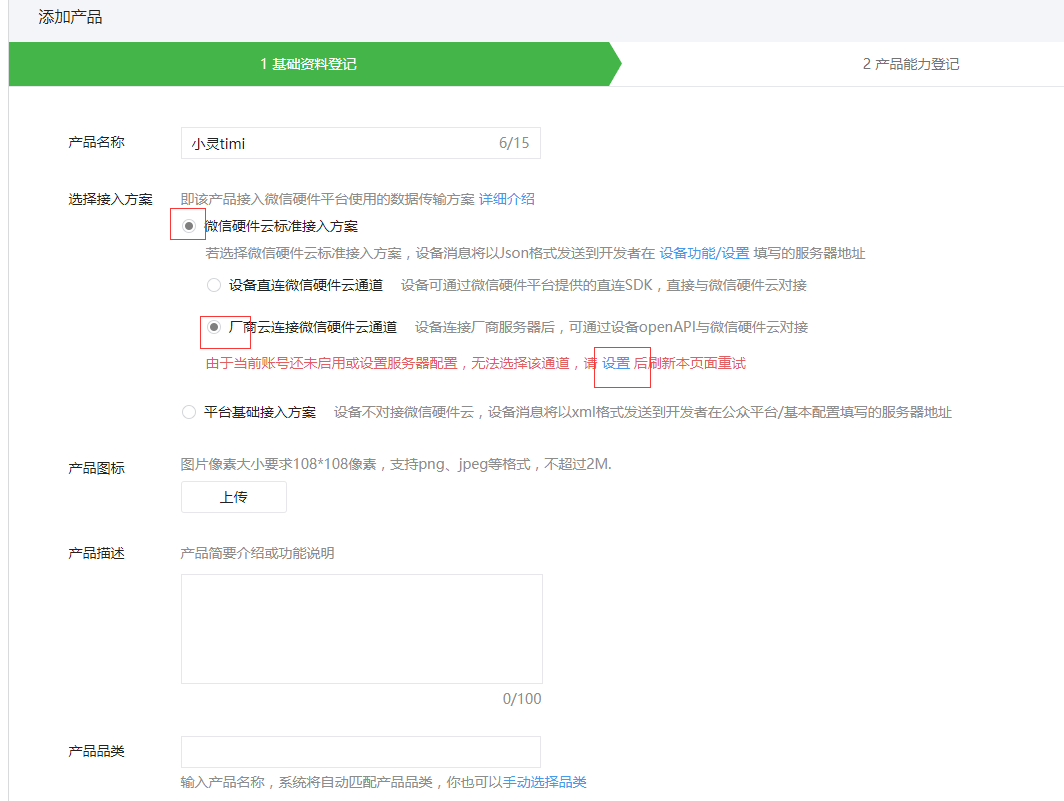Choose 设备直连微信硬件云通道 option
The image size is (1064, 801).
click(213, 285)
